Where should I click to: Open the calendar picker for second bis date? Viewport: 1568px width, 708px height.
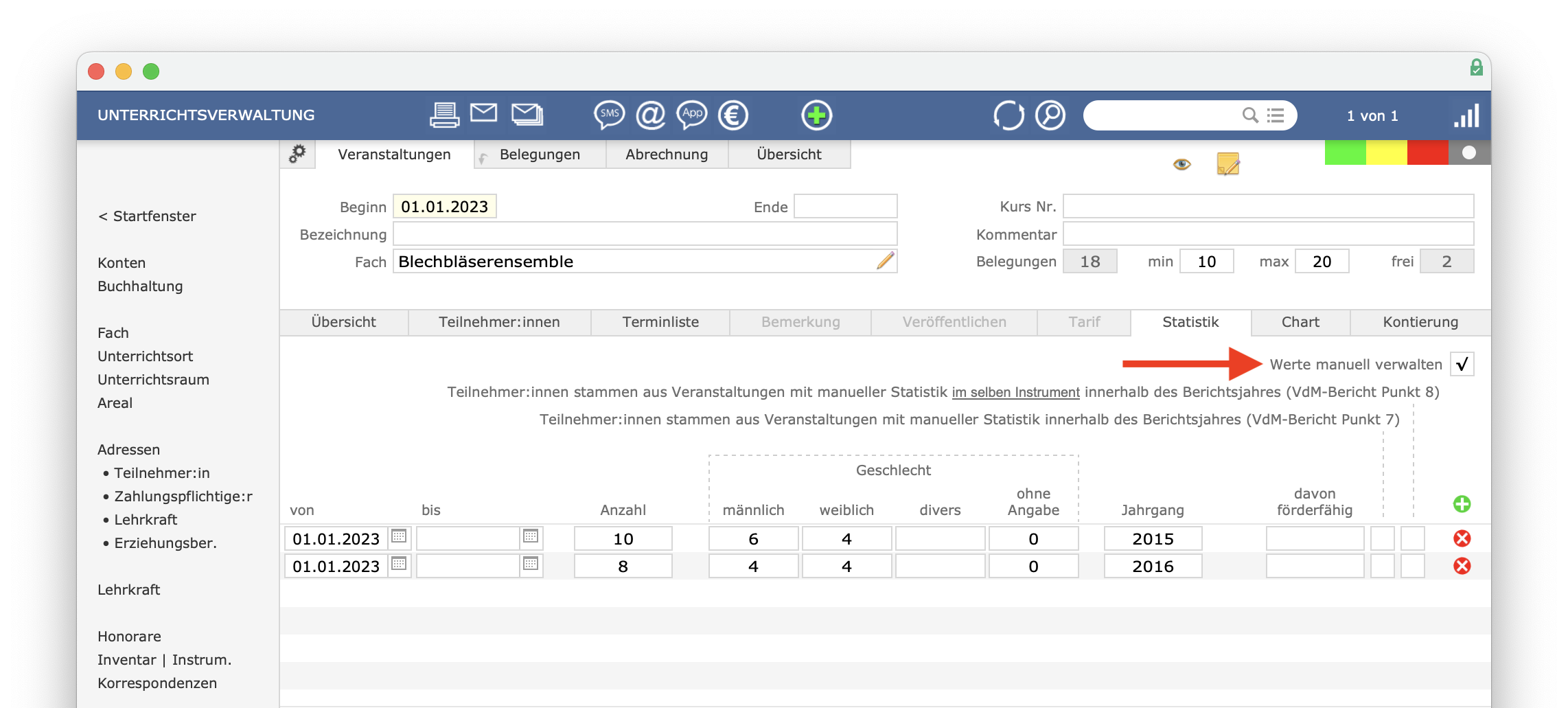coord(531,564)
